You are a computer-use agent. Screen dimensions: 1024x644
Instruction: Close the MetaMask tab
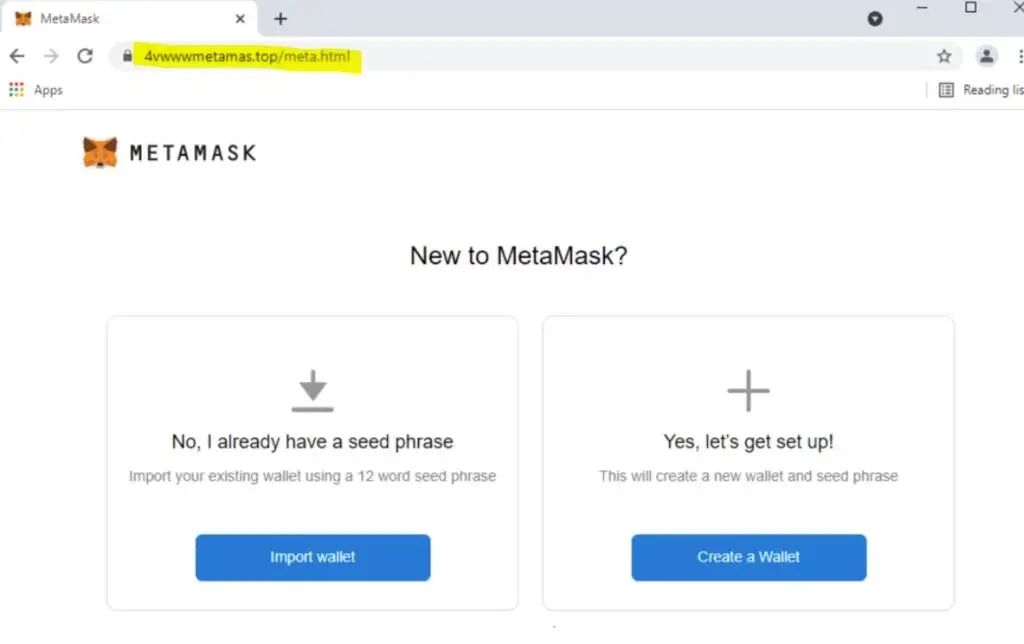click(240, 18)
